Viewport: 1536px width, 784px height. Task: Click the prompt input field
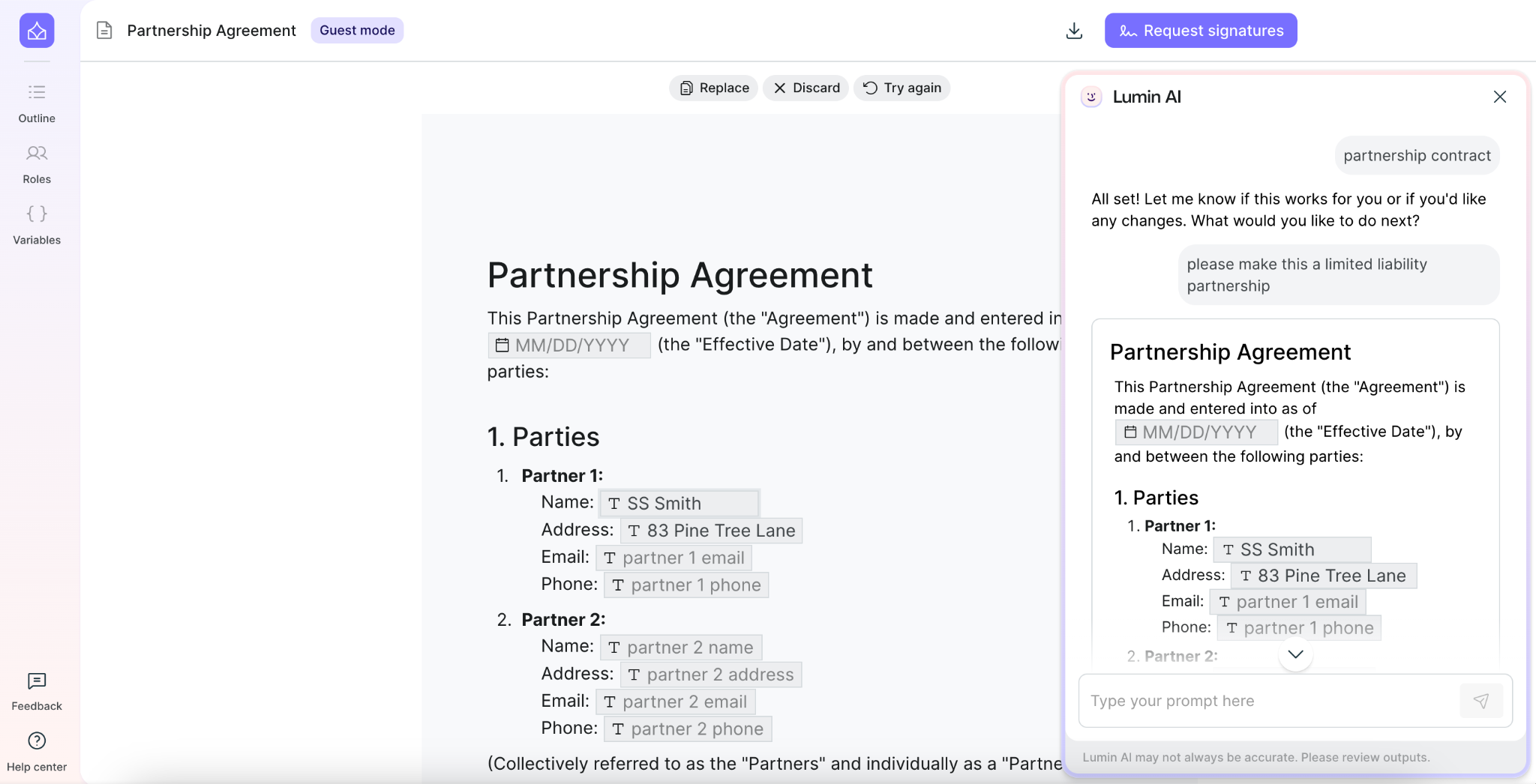pyautogui.click(x=1237, y=700)
